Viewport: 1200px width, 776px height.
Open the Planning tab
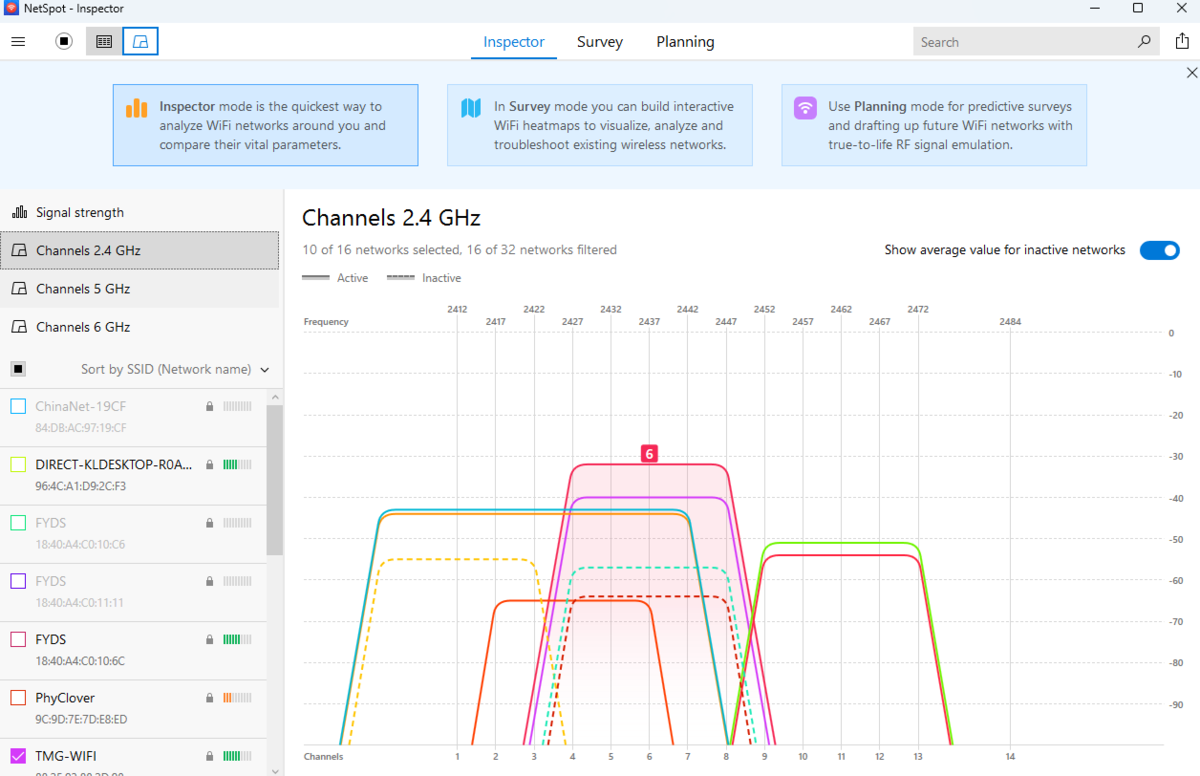click(x=685, y=42)
